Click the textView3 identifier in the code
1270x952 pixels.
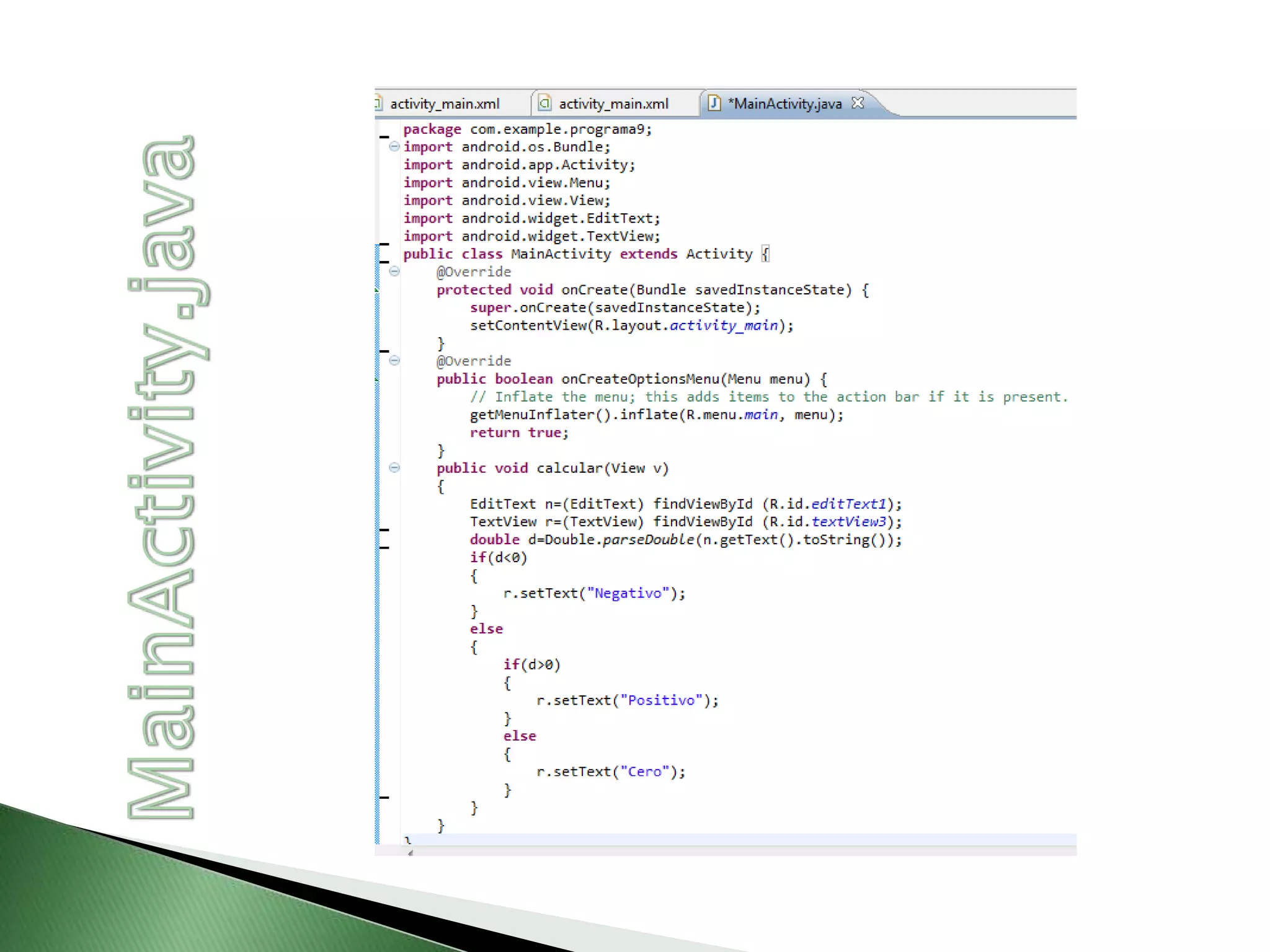click(848, 522)
